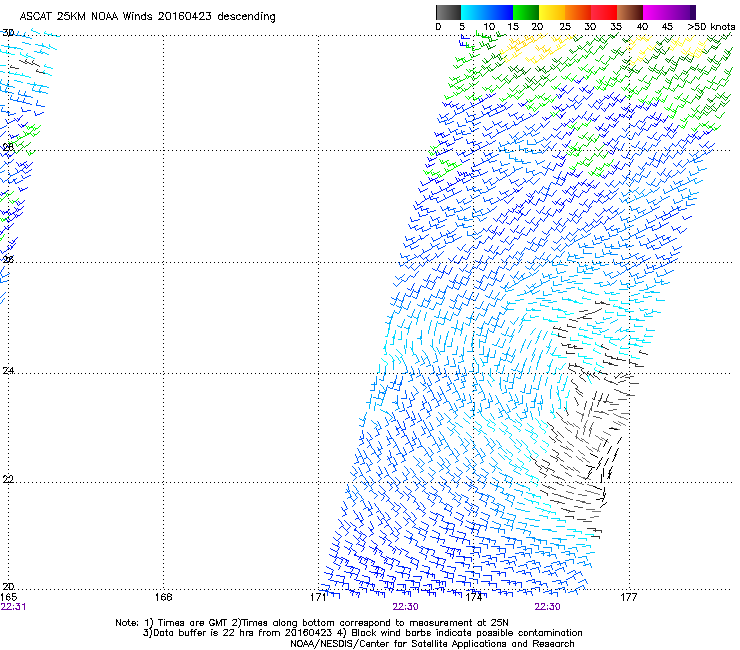
Task: Click note "Data buffer is 22 hrs" line
Action: point(363,633)
